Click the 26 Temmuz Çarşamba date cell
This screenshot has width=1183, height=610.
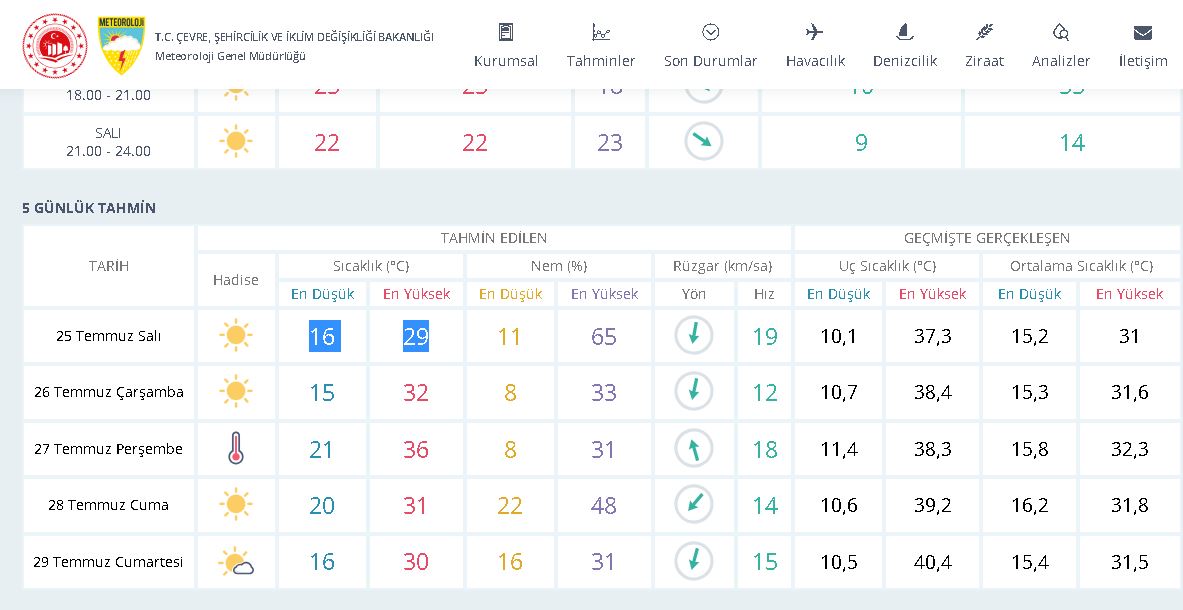(109, 392)
